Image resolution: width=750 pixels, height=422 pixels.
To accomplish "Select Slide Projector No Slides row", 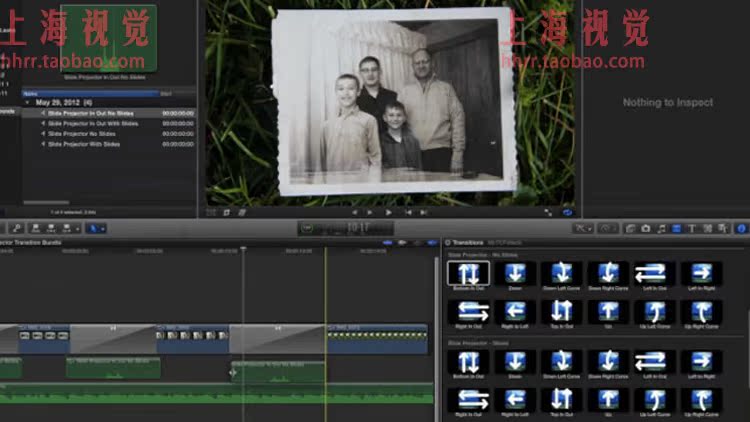I will coord(109,133).
